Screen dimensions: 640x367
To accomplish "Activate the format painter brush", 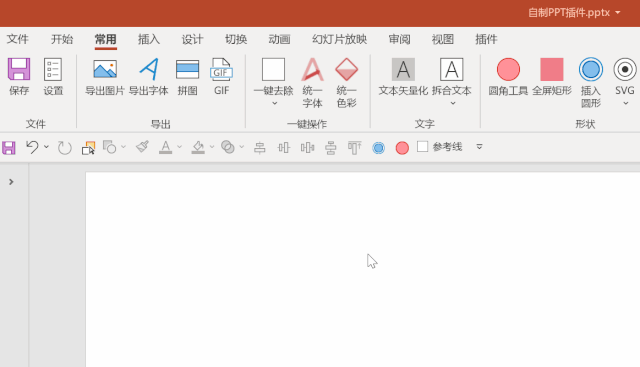I will click(x=142, y=147).
